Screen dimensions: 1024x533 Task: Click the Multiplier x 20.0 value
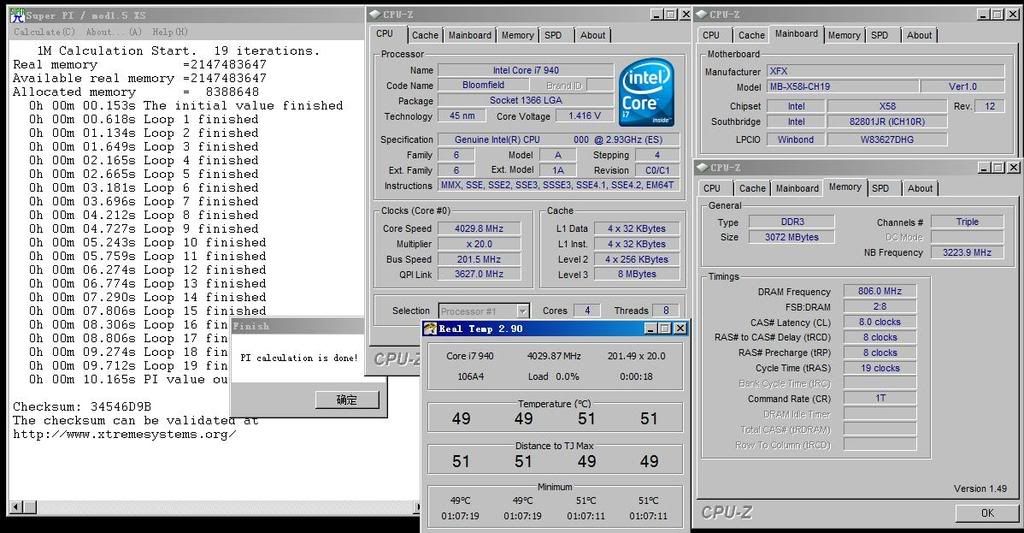(479, 244)
